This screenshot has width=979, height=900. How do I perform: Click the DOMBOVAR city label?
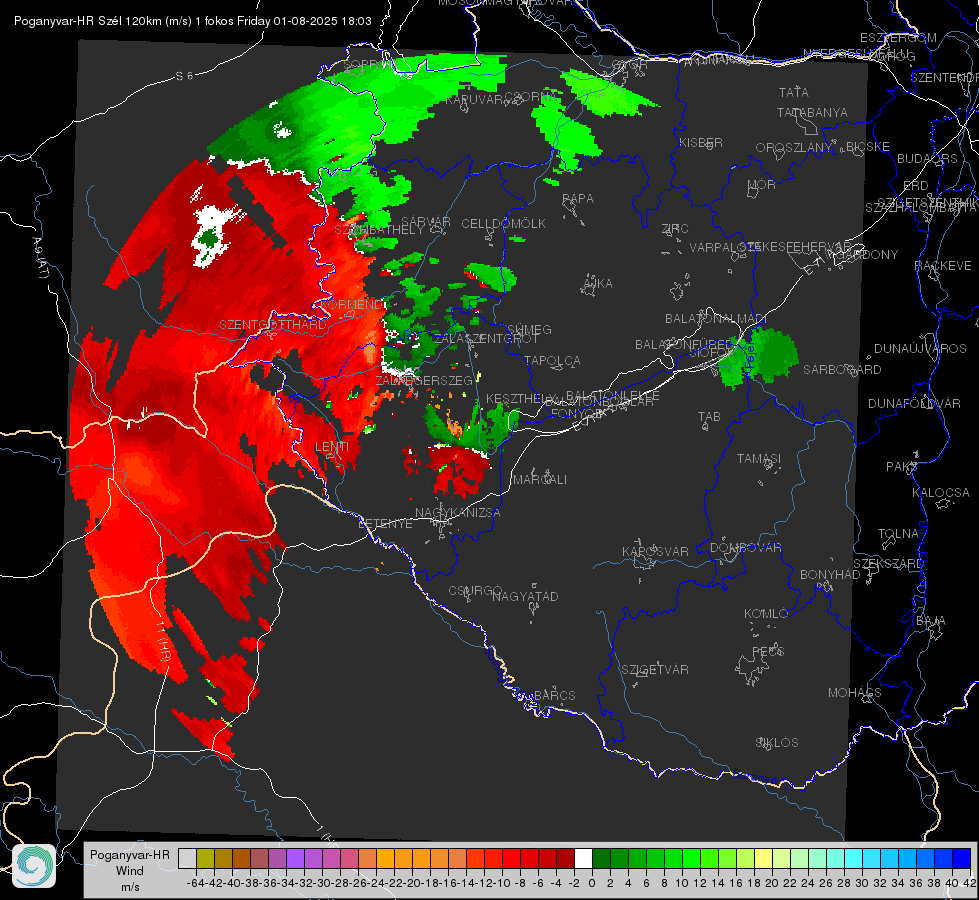pyautogui.click(x=745, y=548)
